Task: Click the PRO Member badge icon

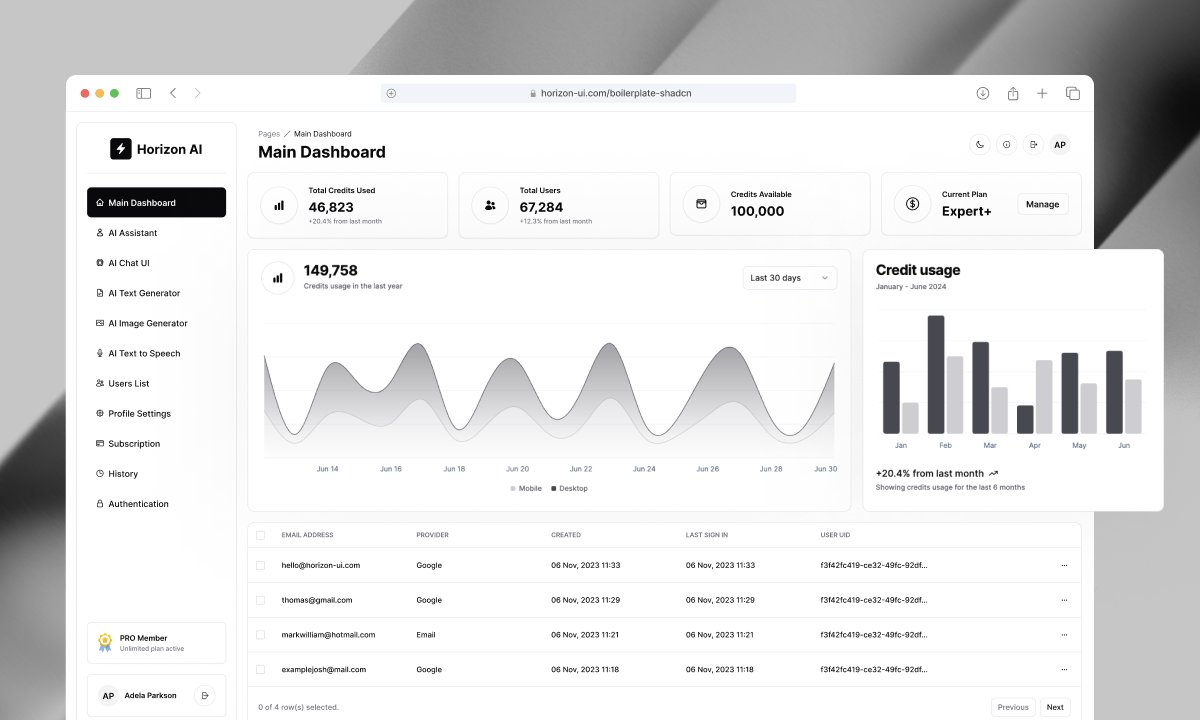Action: [104, 642]
